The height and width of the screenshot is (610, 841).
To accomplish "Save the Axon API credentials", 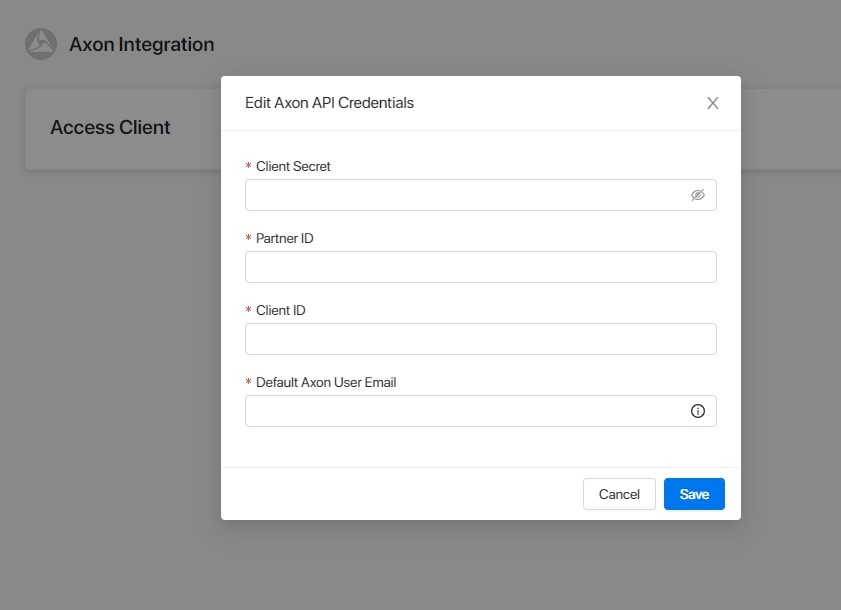I will tap(694, 494).
